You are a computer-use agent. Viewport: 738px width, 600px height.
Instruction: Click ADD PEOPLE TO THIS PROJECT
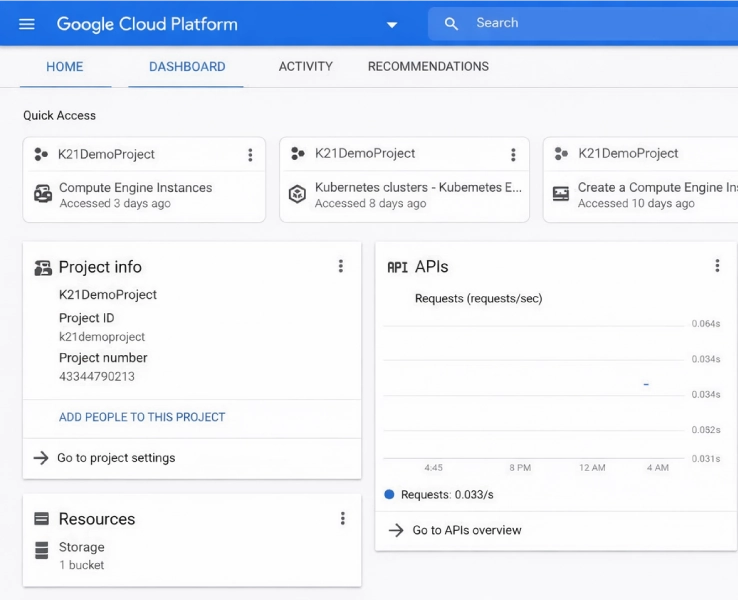[x=142, y=417]
